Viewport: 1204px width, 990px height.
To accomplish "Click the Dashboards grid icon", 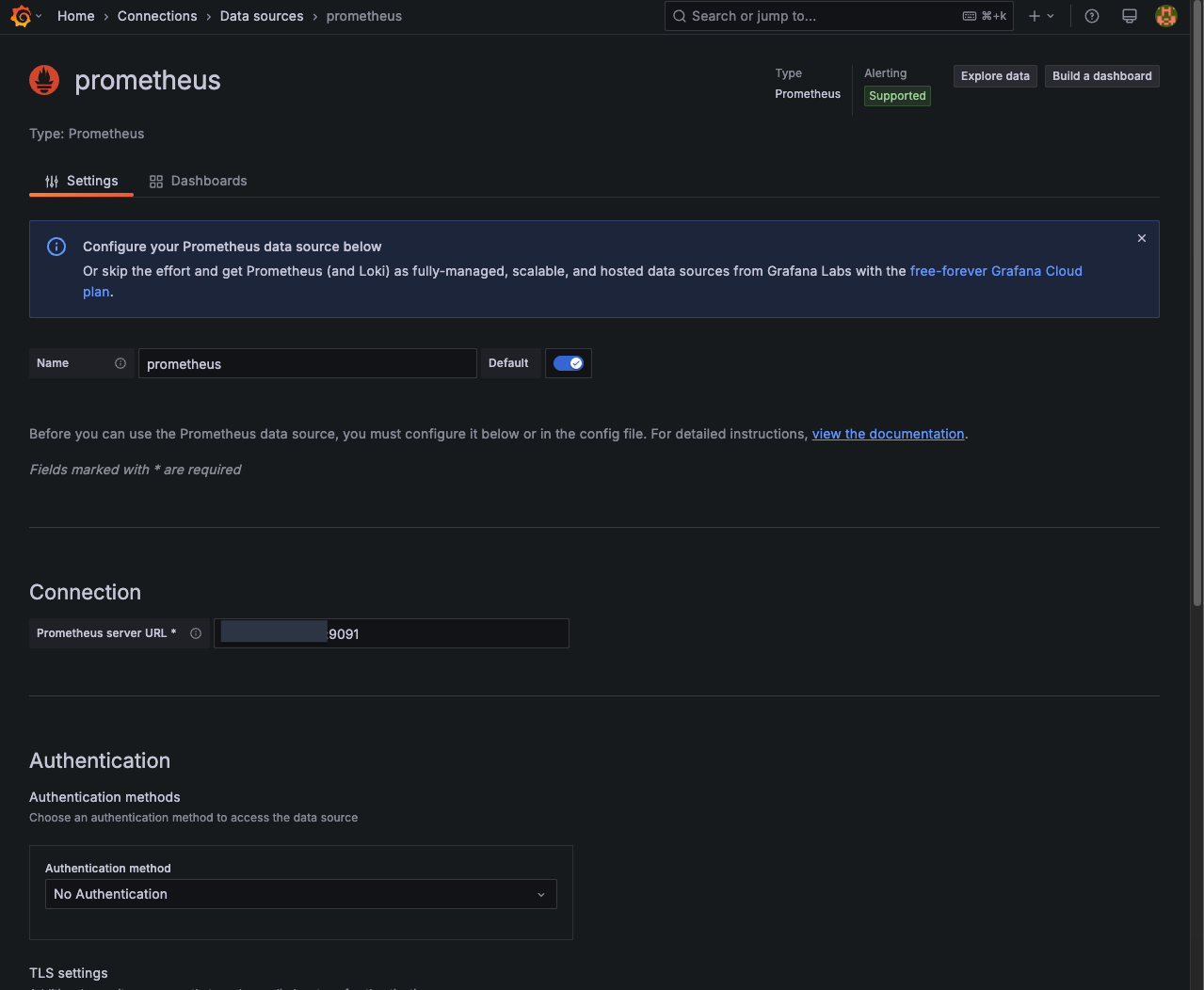I will tap(156, 182).
